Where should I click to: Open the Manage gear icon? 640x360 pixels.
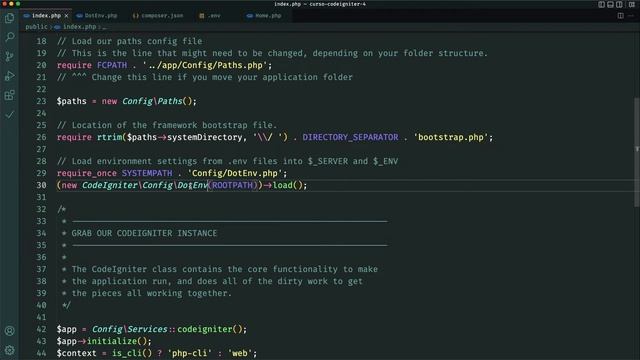point(9,350)
